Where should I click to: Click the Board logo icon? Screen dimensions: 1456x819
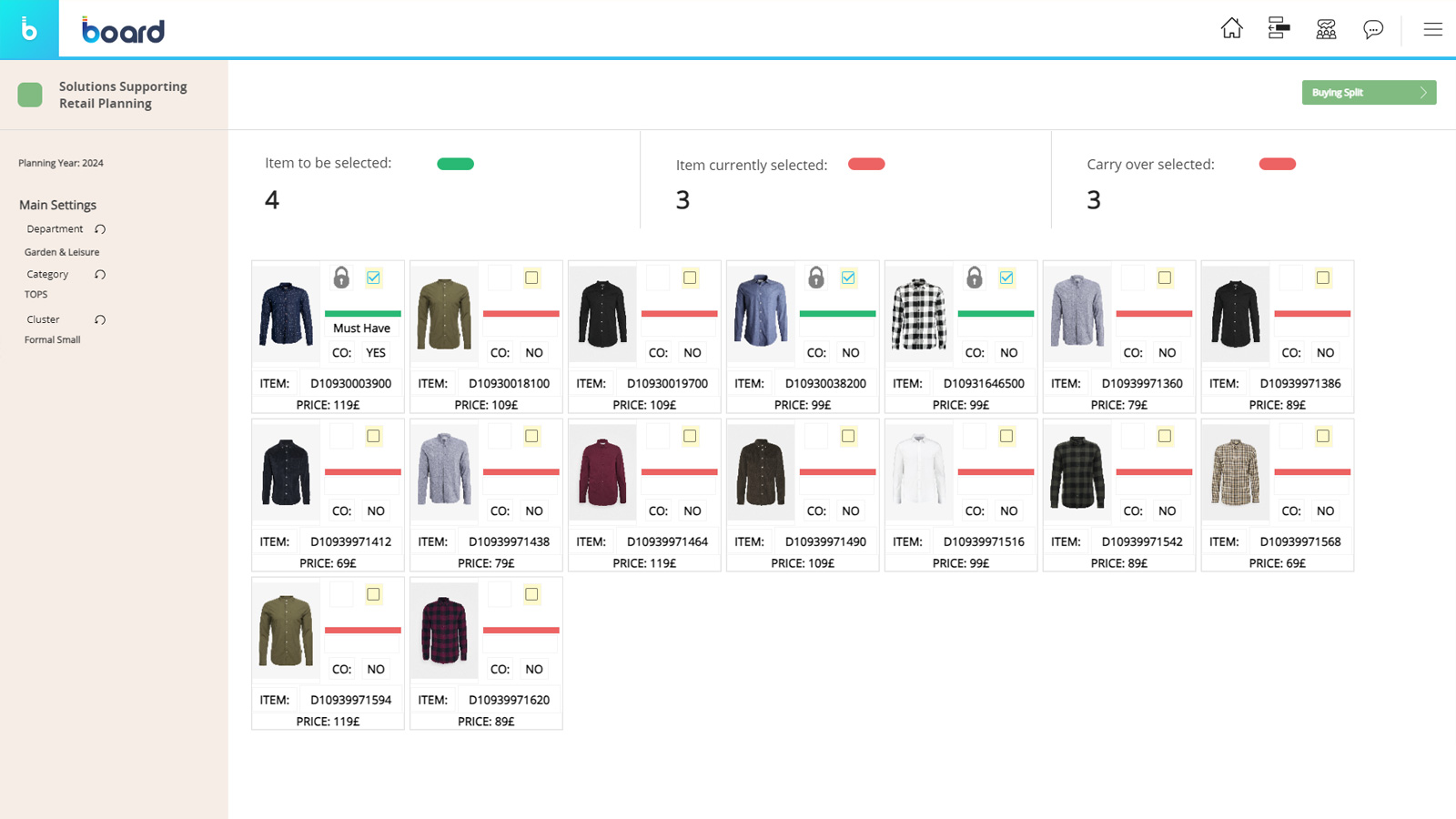29,29
